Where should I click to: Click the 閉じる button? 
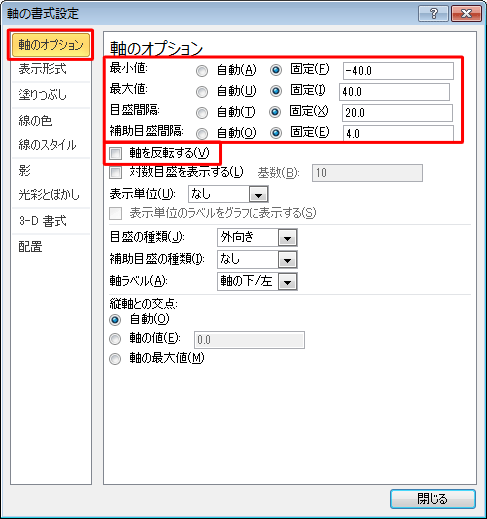point(433,499)
